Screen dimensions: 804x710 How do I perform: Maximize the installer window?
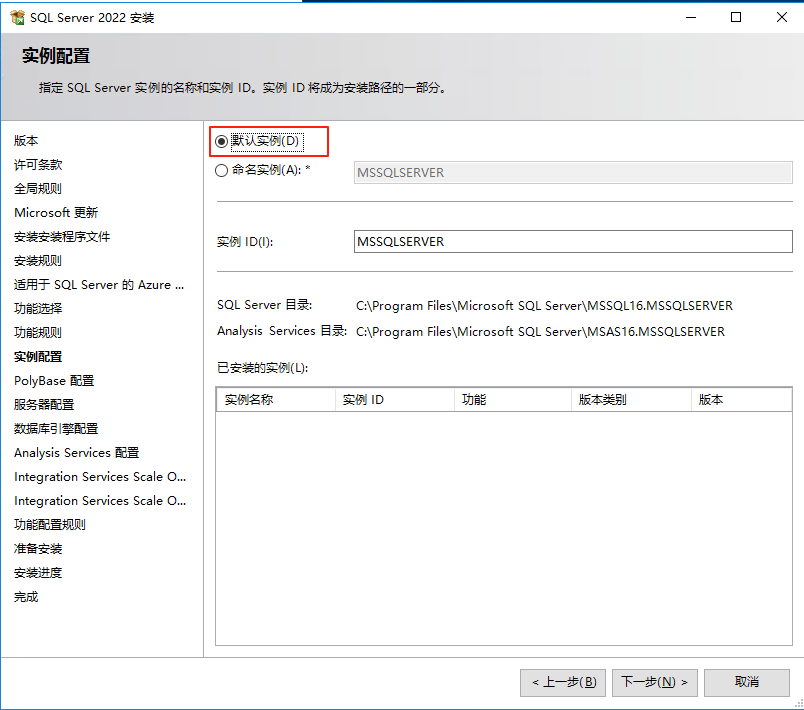point(736,17)
